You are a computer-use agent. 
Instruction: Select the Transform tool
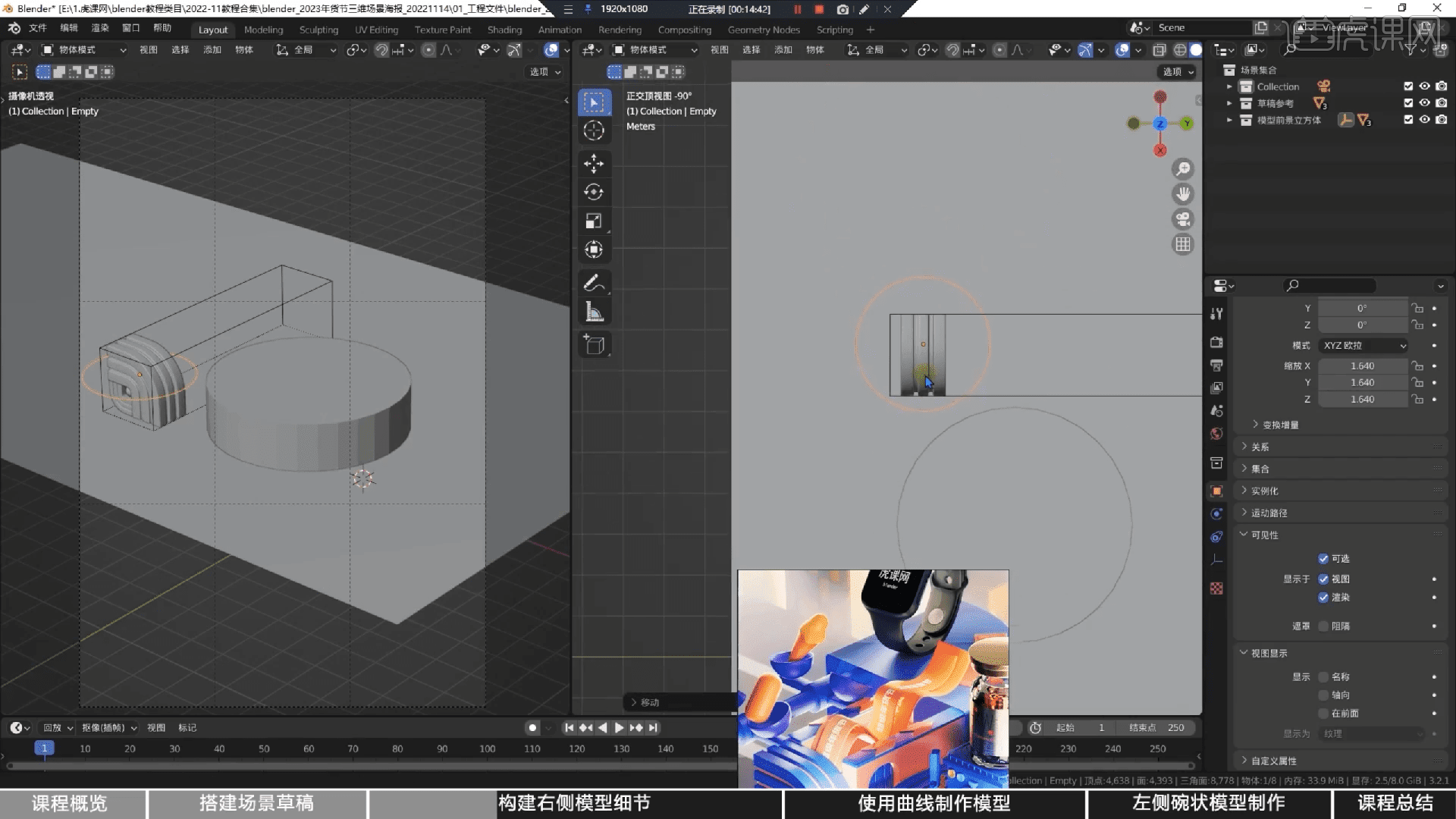(x=595, y=249)
